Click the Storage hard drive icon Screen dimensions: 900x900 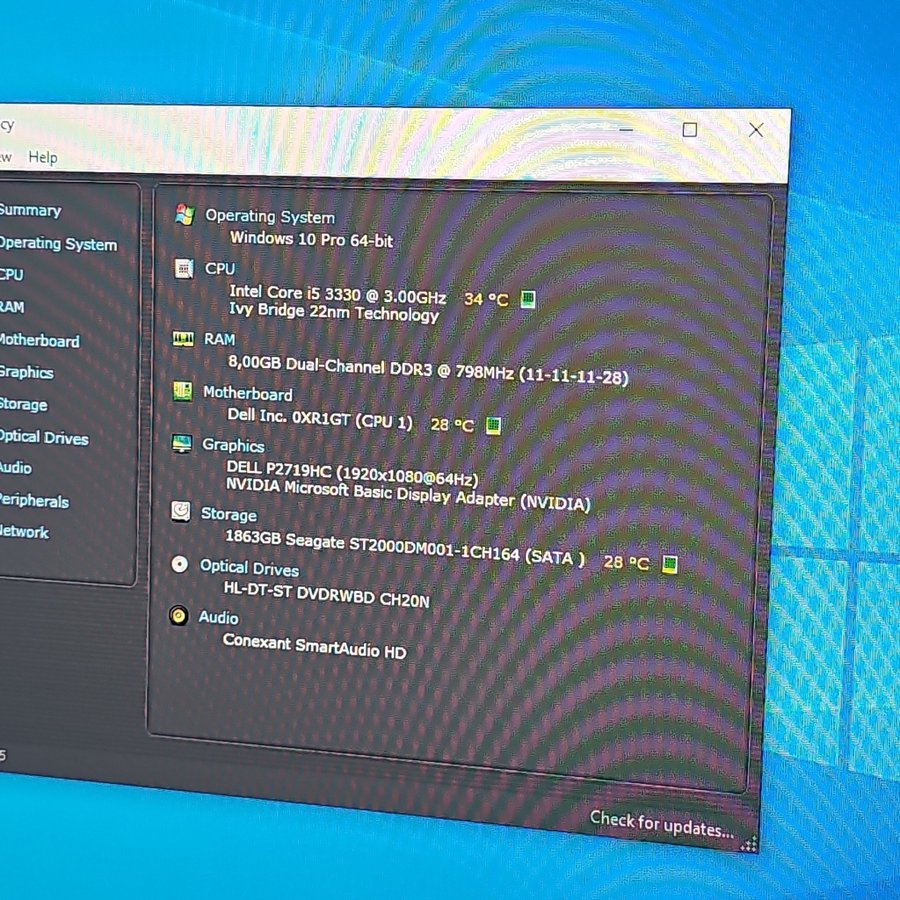(x=181, y=511)
